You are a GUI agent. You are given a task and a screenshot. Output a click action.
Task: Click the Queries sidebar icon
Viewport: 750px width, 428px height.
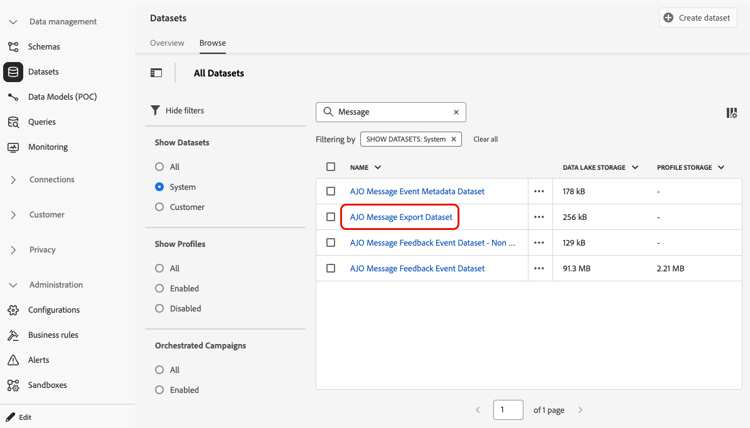(x=13, y=122)
